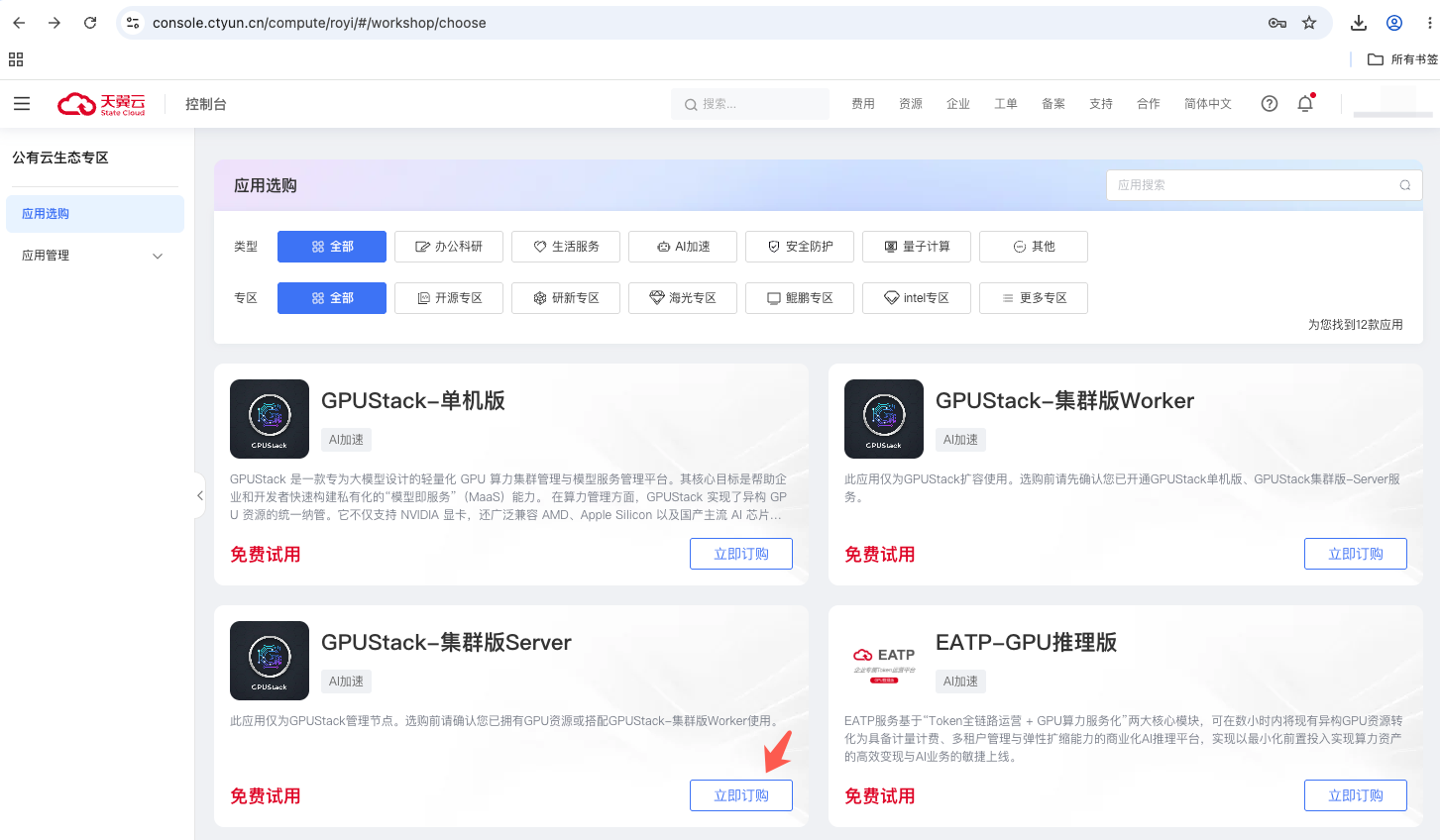Filter by 办公科研 type

pyautogui.click(x=449, y=247)
